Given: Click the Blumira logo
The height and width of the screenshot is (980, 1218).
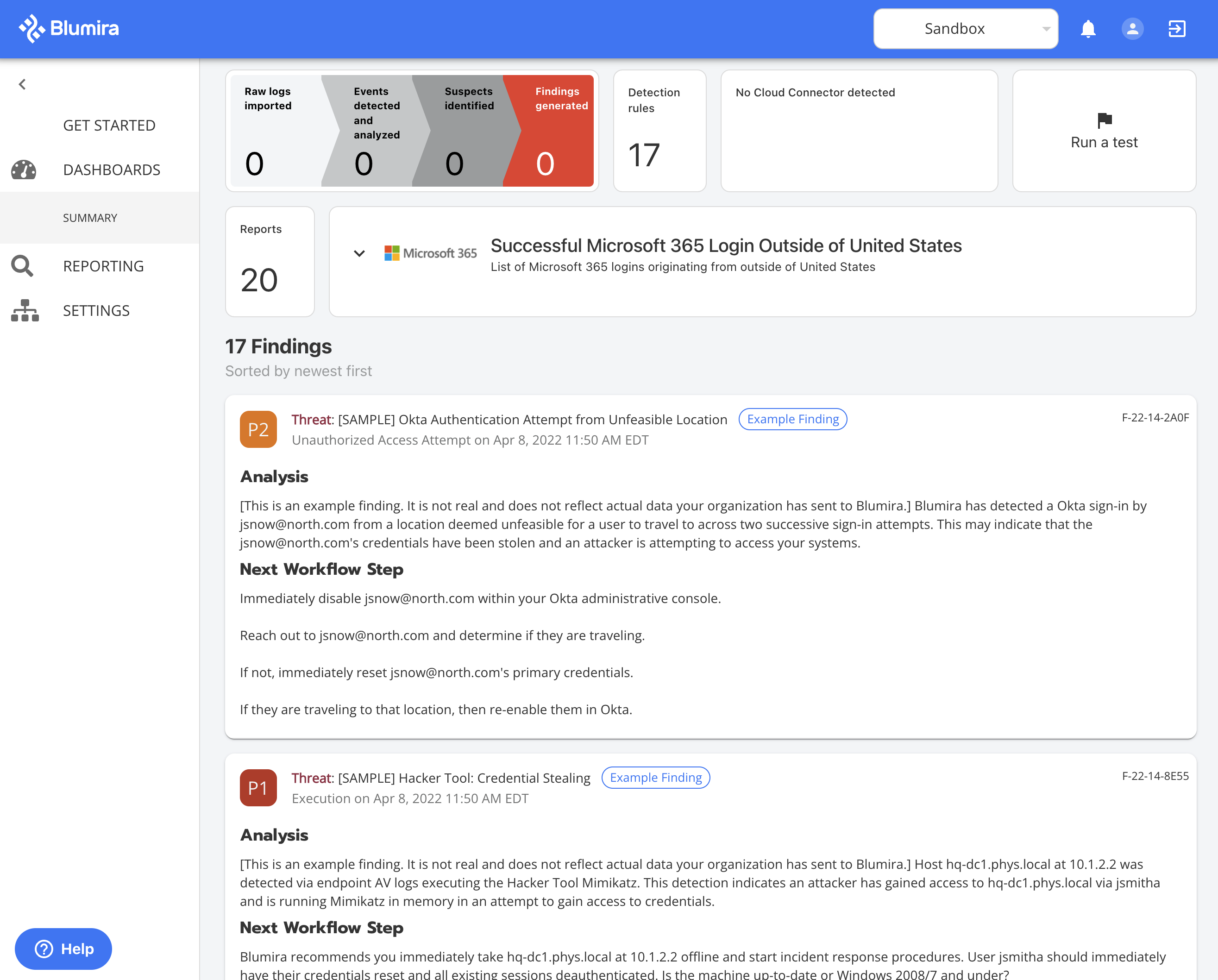Looking at the screenshot, I should tap(69, 28).
